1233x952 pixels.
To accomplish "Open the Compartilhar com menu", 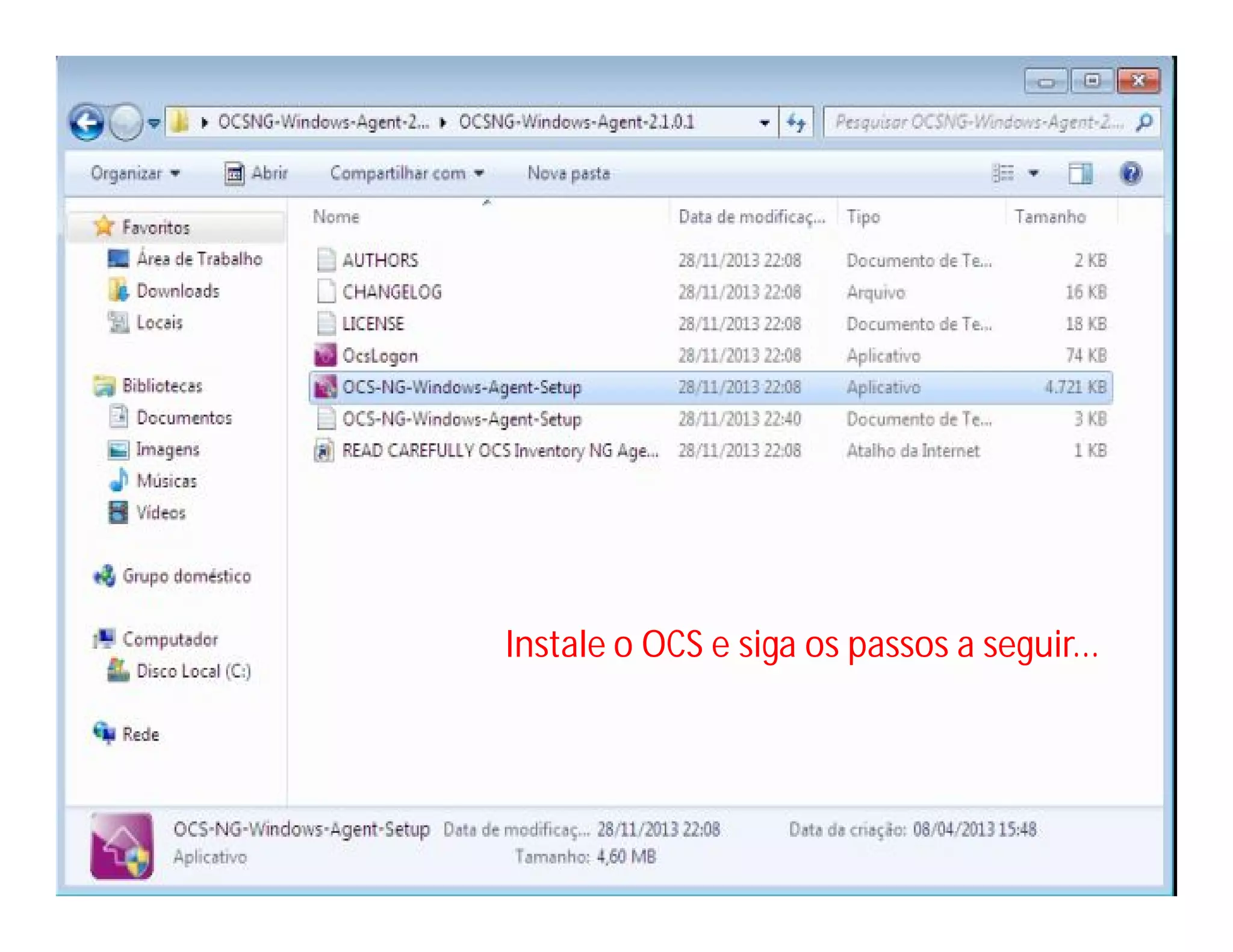I will 407,173.
